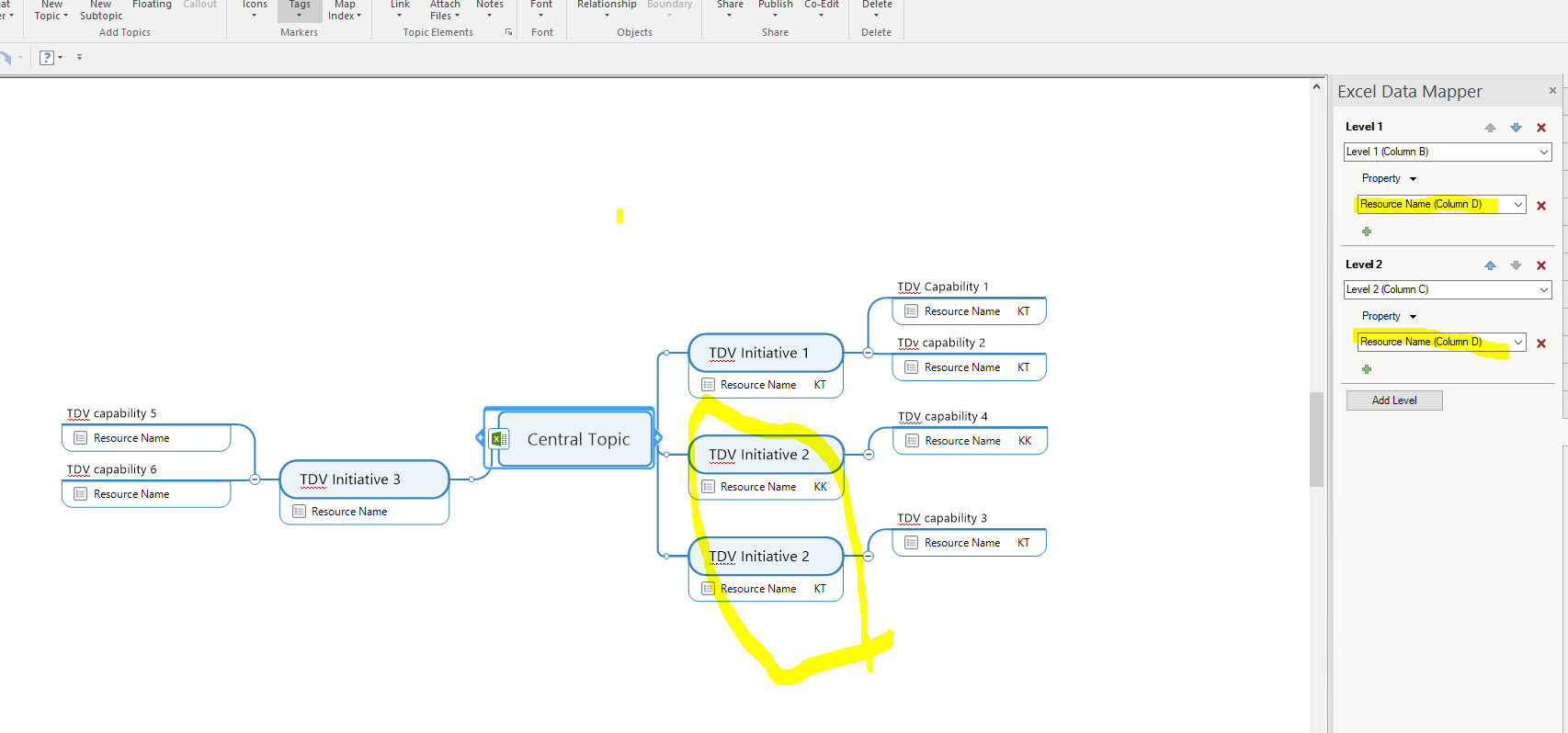Screen dimensions: 1568x733
Task: Collapse TDV Initiative 2 (KT) subtopics
Action: (x=868, y=557)
